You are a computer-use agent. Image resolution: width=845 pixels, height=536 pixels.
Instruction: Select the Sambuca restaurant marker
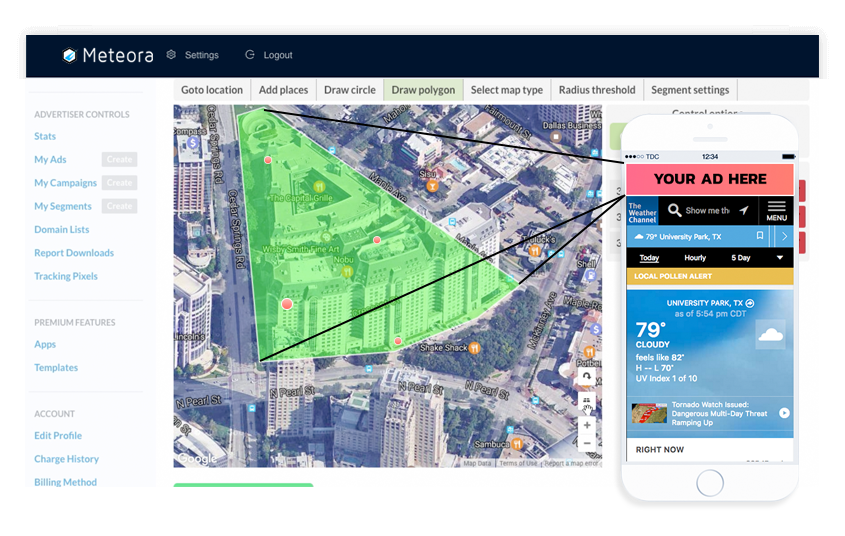click(517, 444)
